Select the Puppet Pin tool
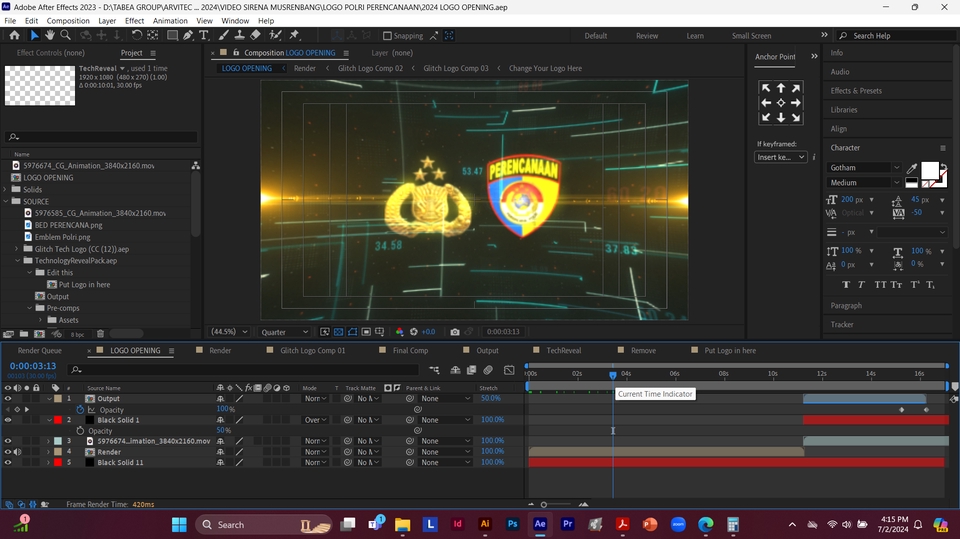Screen dimensions: 960x539 click(x=294, y=36)
